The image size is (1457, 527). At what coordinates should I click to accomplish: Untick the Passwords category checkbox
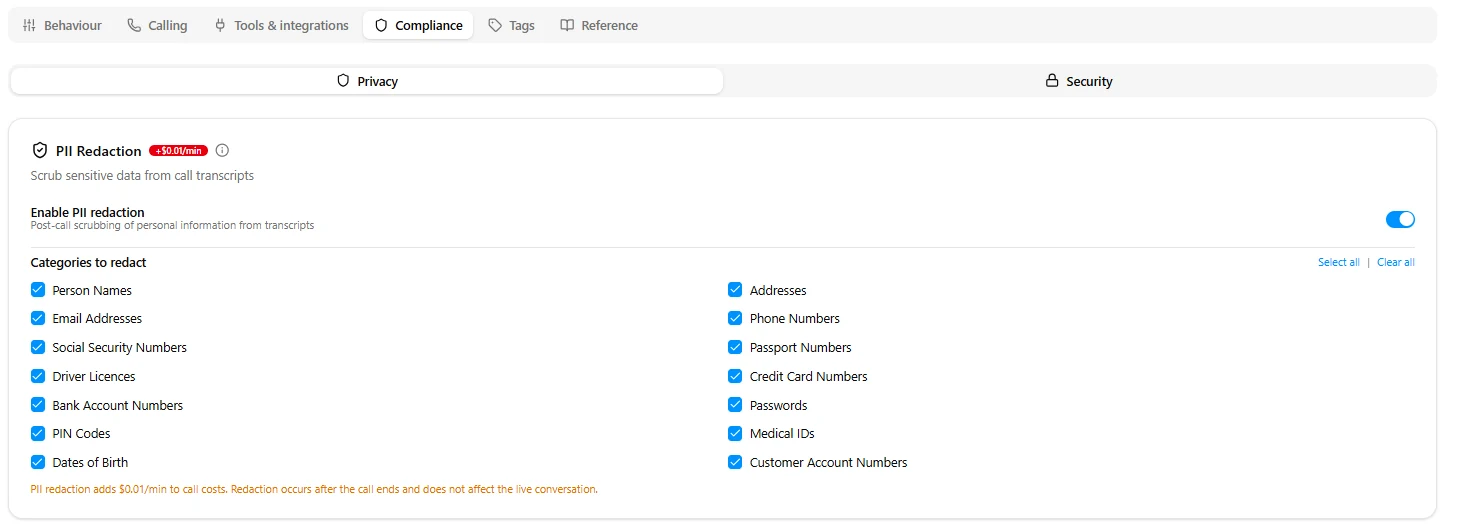(x=735, y=405)
